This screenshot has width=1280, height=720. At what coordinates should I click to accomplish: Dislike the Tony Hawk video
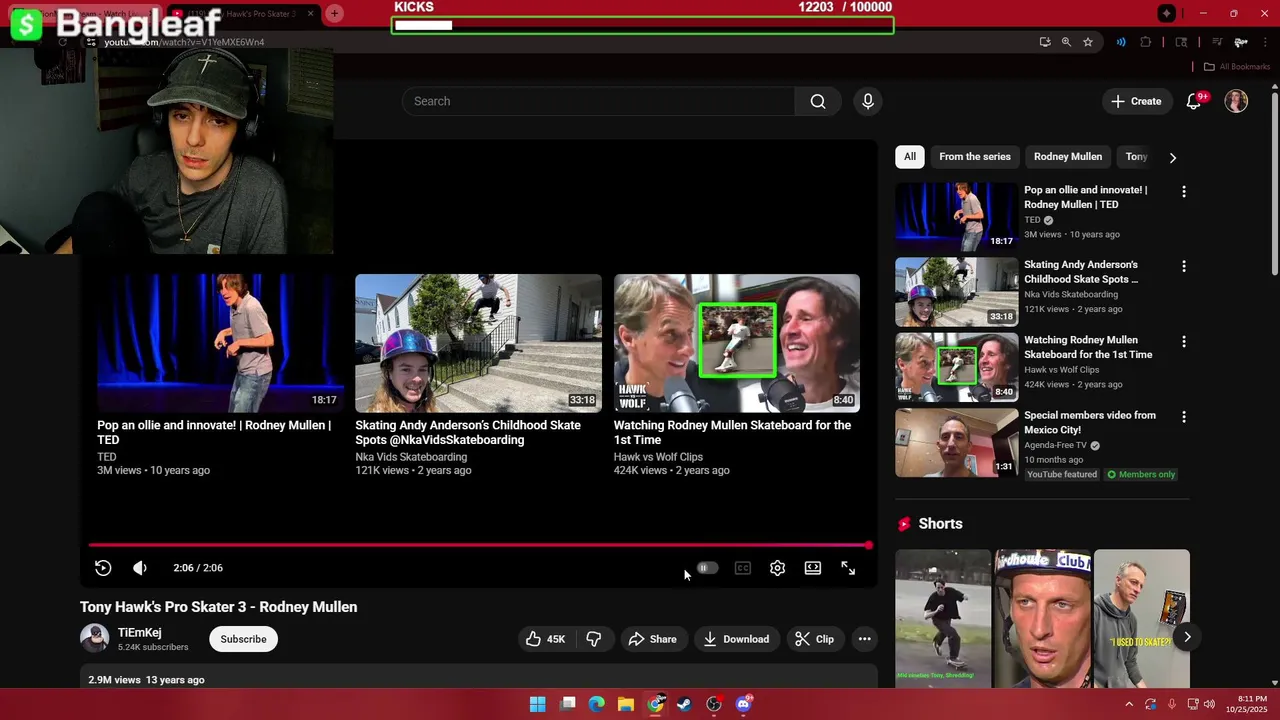pos(593,639)
